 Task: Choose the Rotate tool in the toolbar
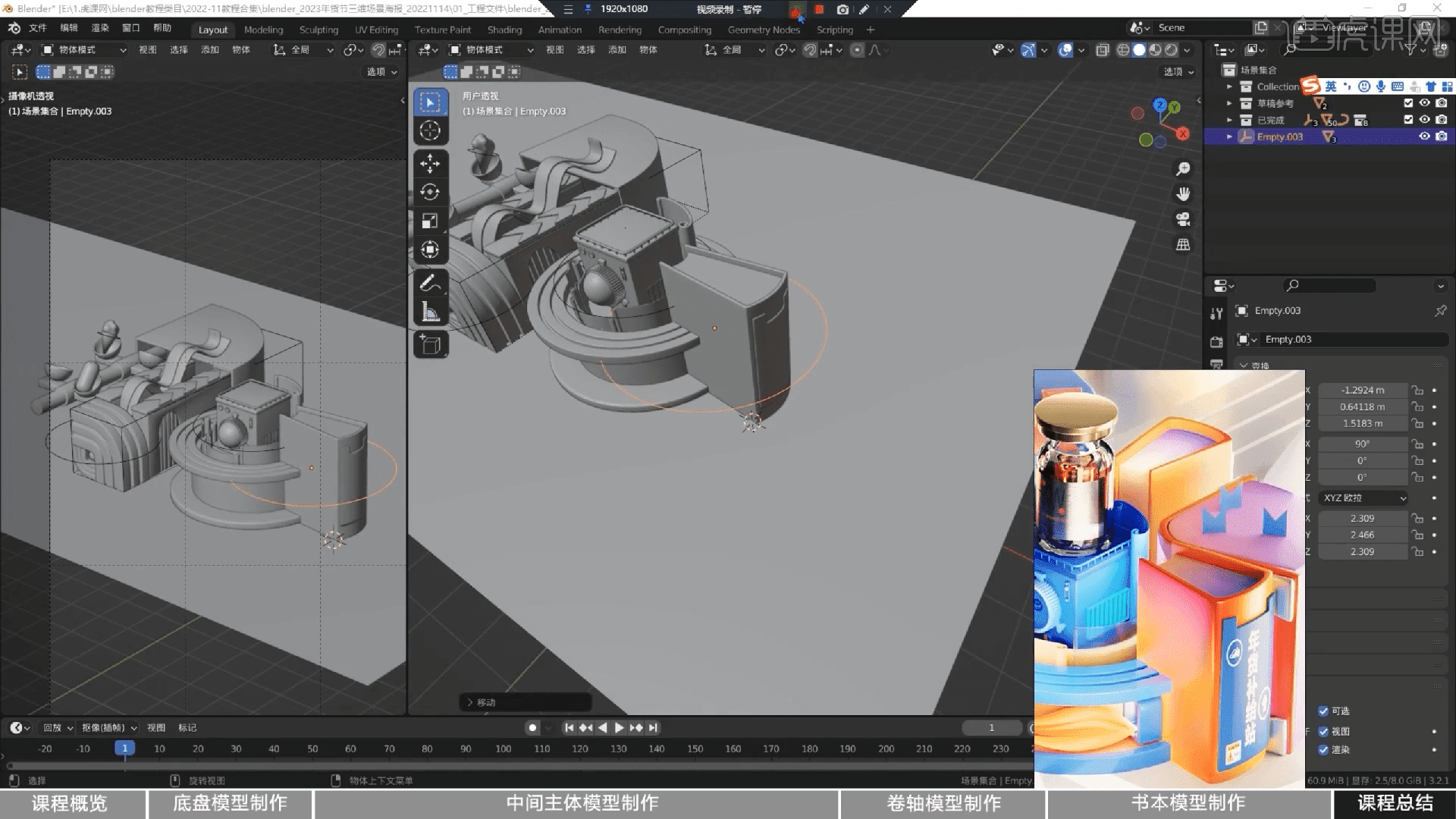(430, 192)
